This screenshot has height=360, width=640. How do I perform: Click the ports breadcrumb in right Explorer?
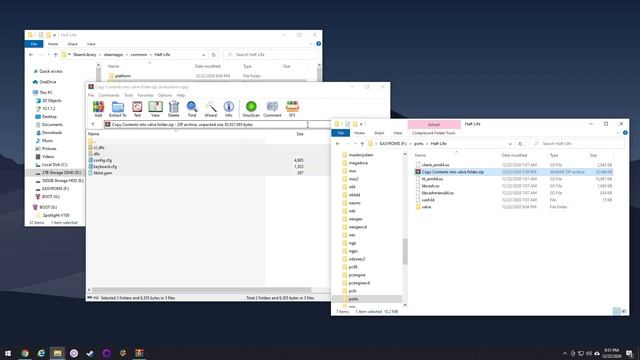coord(419,144)
